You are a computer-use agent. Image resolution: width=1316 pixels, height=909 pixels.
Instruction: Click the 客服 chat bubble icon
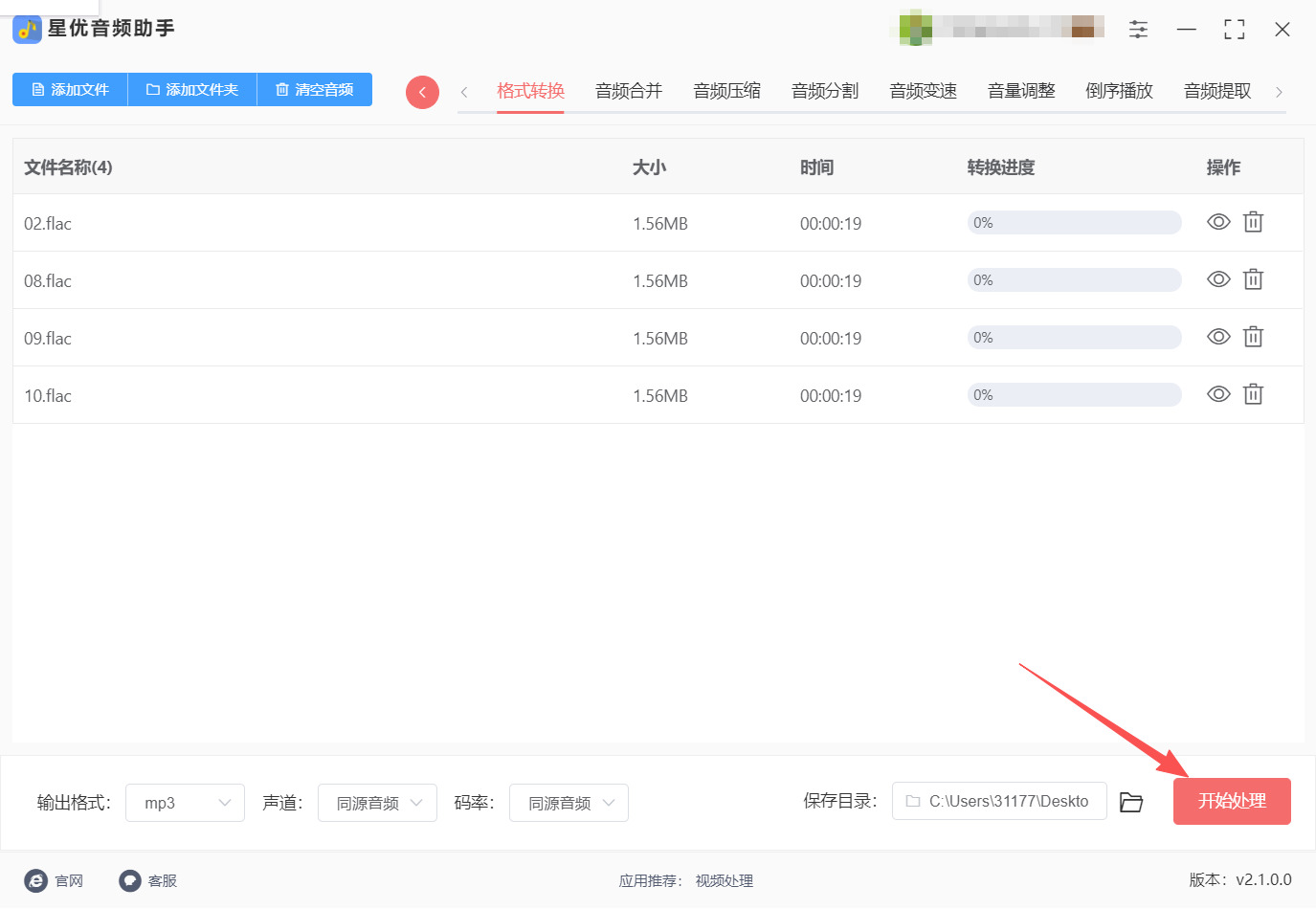click(130, 880)
